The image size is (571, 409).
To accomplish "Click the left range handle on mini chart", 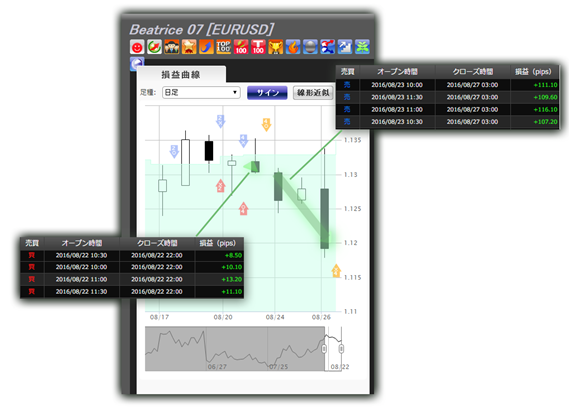I will pos(324,349).
